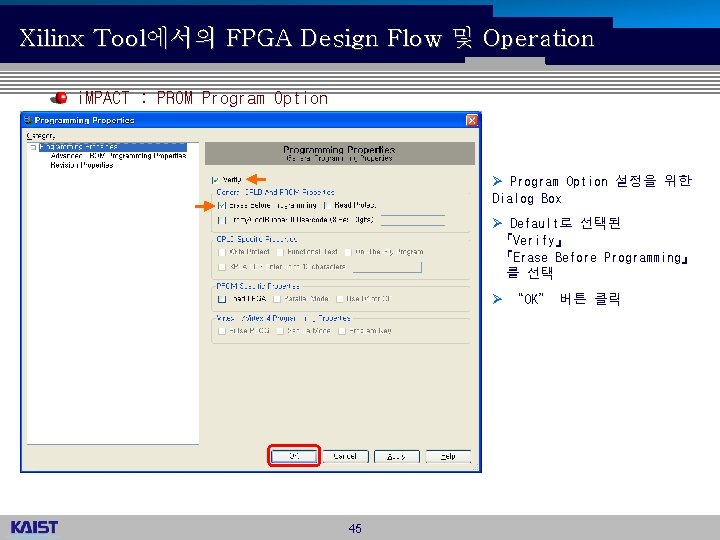This screenshot has width=720, height=540.
Task: Select Advanced PROM Programming Properties tree item
Action: tap(118, 156)
